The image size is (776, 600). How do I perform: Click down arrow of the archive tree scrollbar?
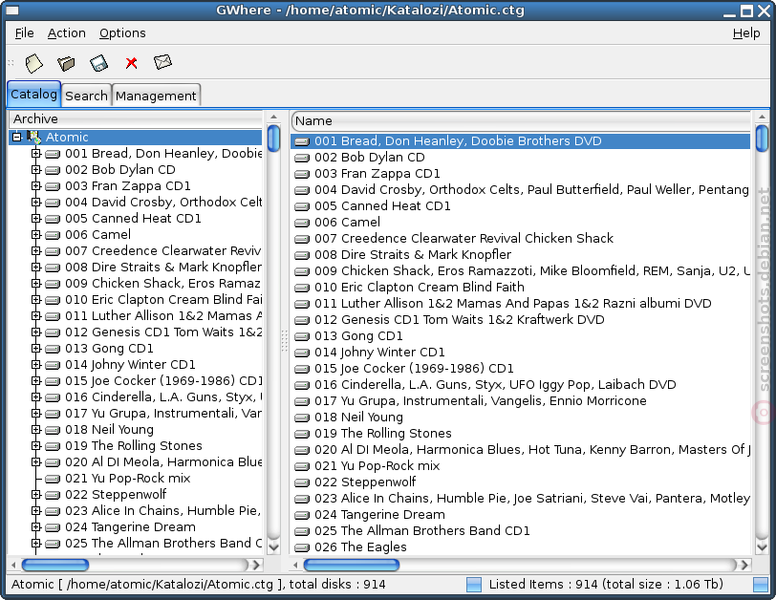tap(274, 547)
